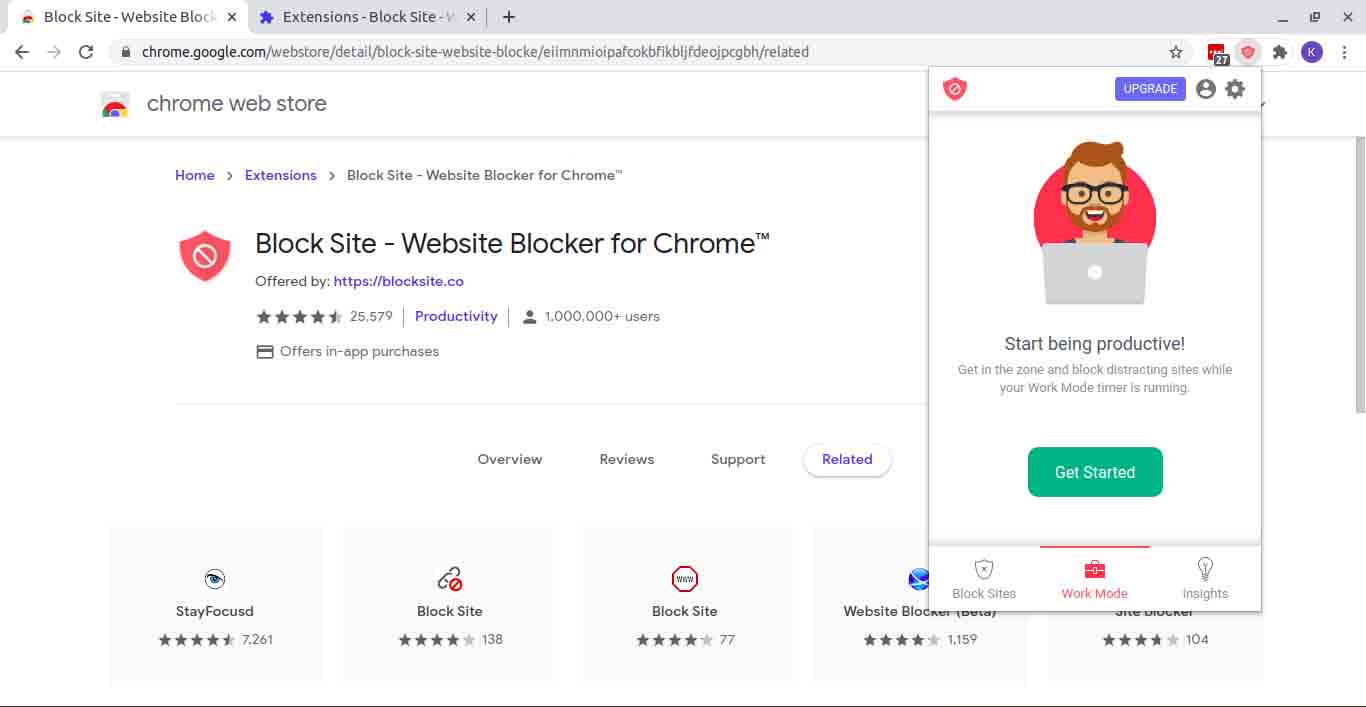
Task: Click the green Get Started button
Action: coord(1095,472)
